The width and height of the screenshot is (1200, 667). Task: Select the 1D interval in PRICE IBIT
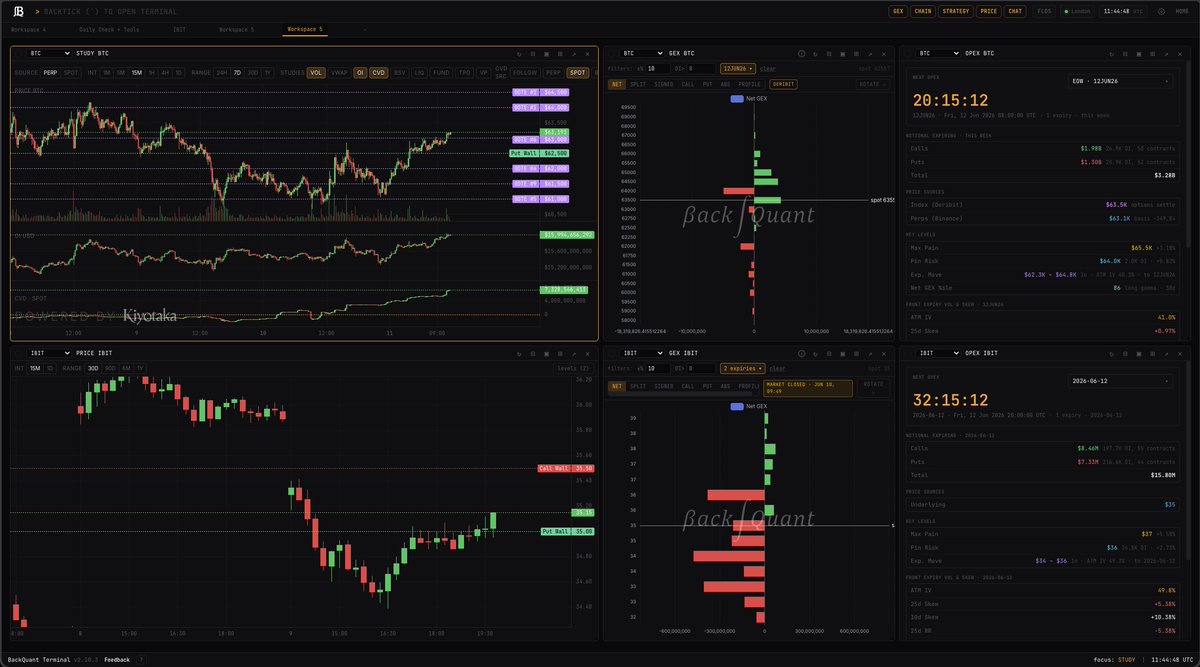pos(50,368)
